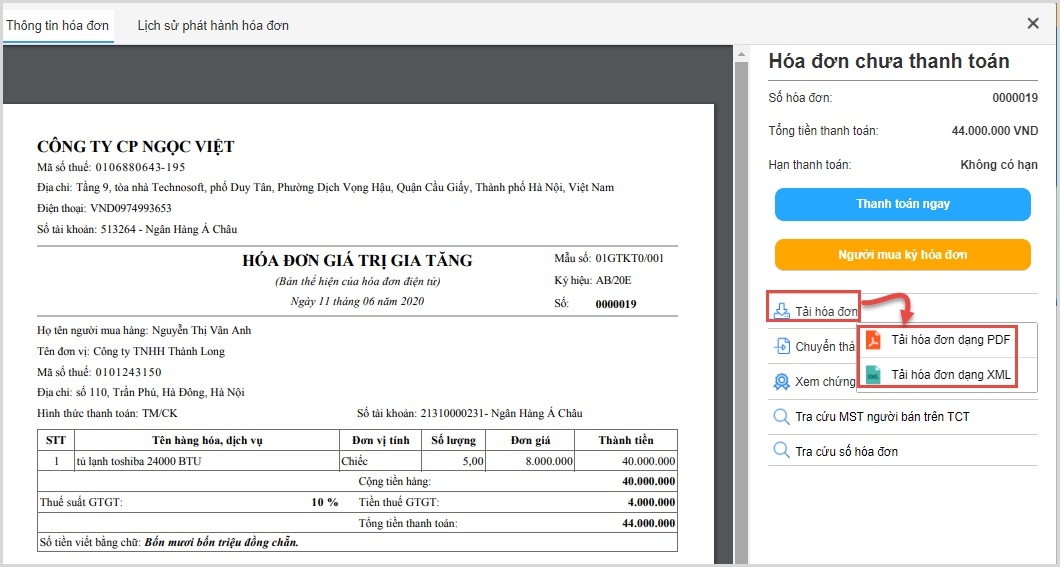Click the CÔNG TY CP NGỌC VIỆT company name
The height and width of the screenshot is (567, 1060).
click(x=136, y=147)
